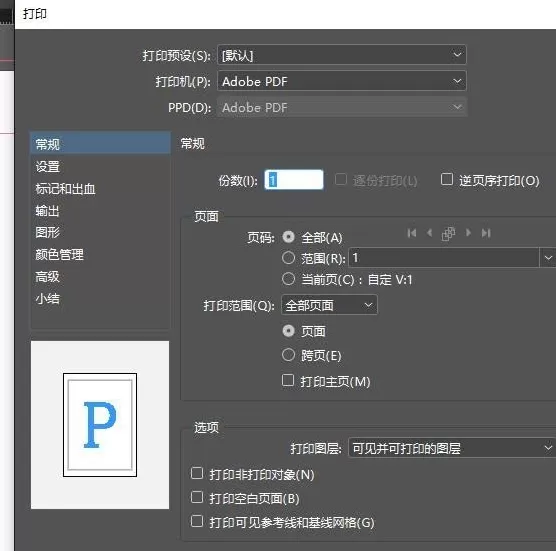
Task: Click the 常规 panel heading
Action: (193, 144)
